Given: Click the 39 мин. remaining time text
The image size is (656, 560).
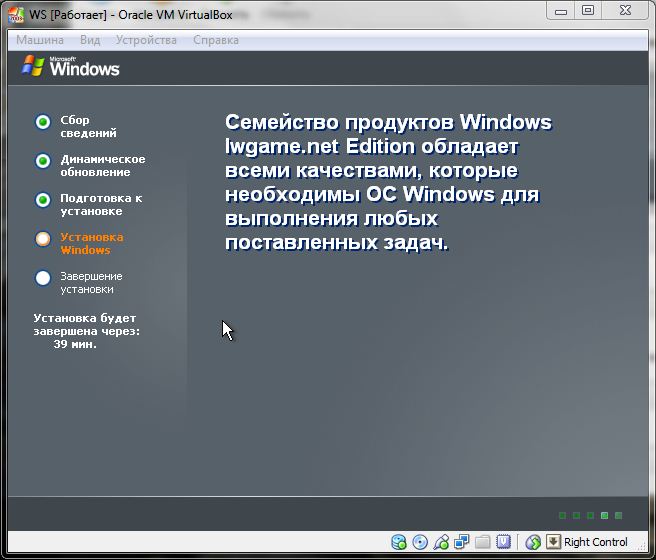Looking at the screenshot, I should (75, 344).
